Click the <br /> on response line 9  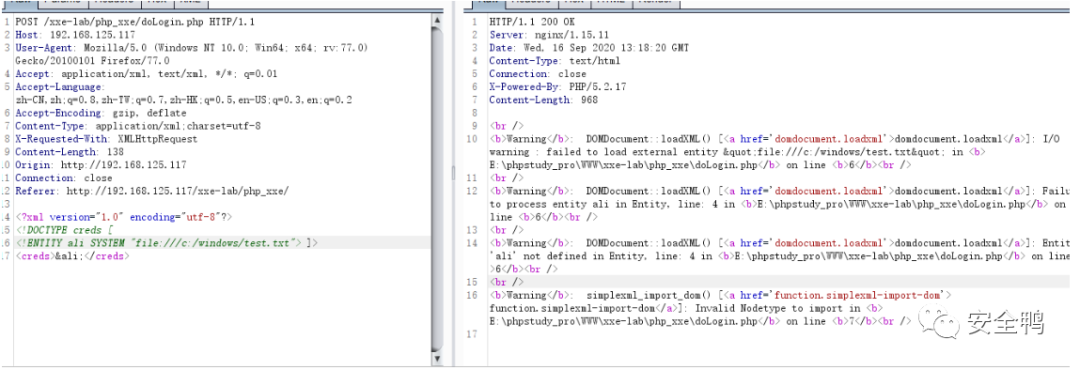(x=506, y=126)
